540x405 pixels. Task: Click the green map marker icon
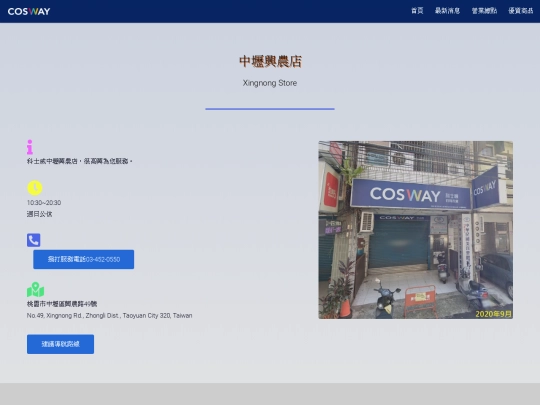coord(35,290)
